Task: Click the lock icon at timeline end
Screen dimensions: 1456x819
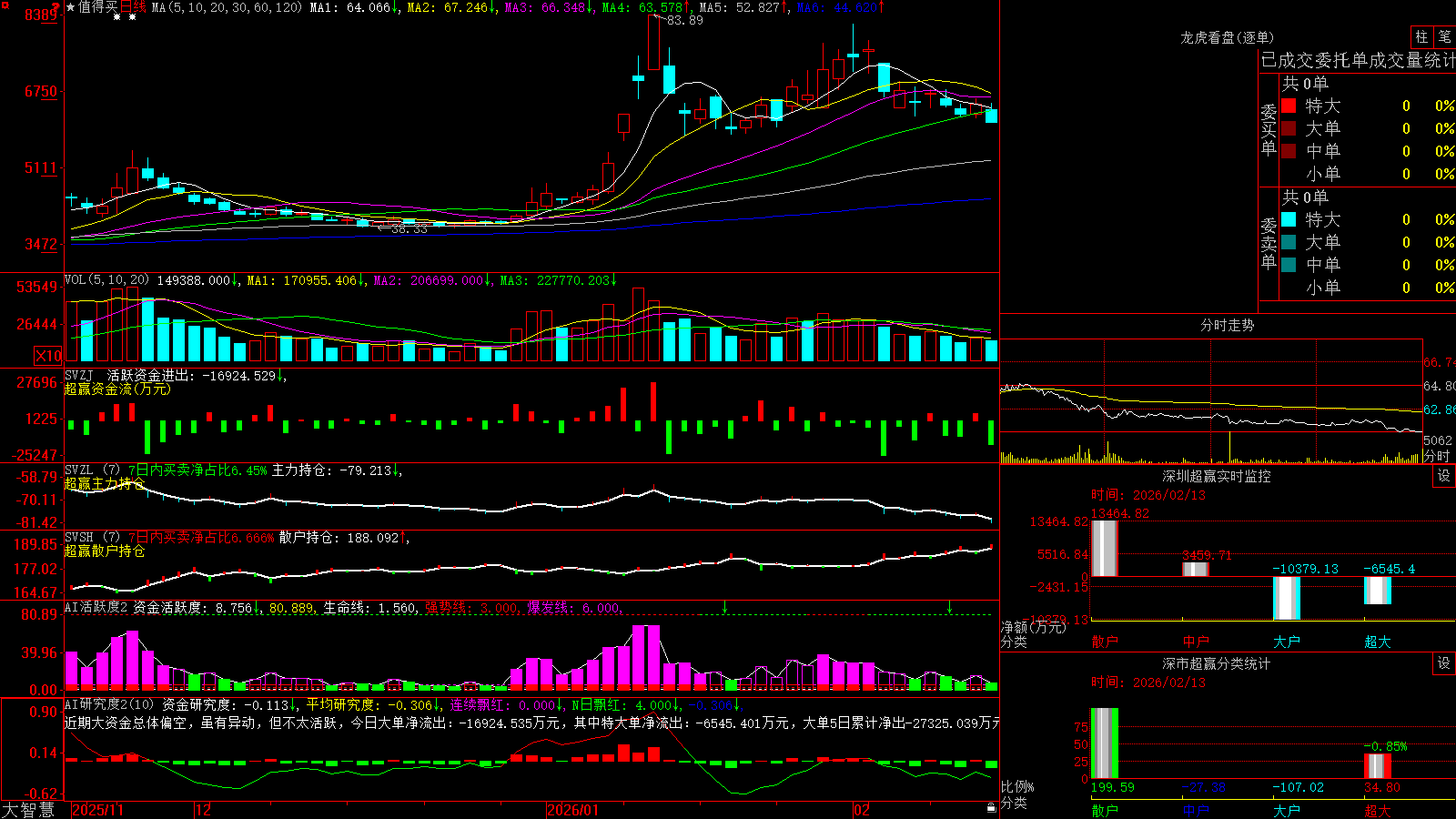Action: pyautogui.click(x=991, y=808)
